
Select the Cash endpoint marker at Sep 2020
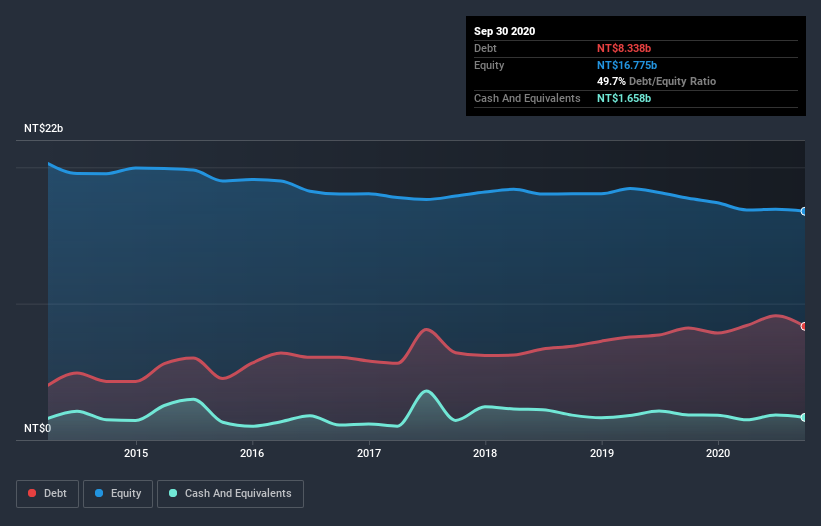tap(804, 417)
